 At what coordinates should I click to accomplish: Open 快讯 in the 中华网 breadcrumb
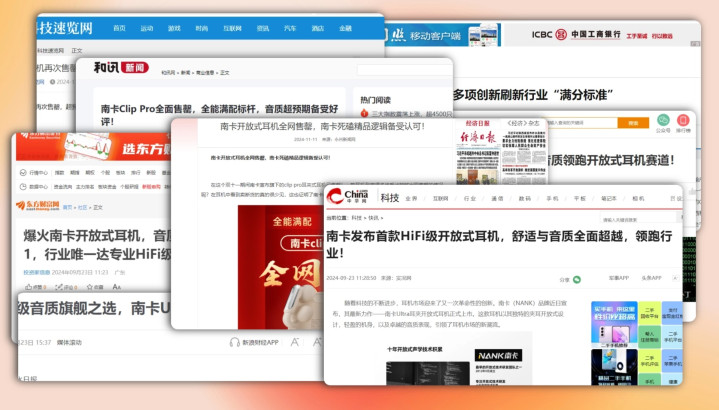click(x=374, y=218)
